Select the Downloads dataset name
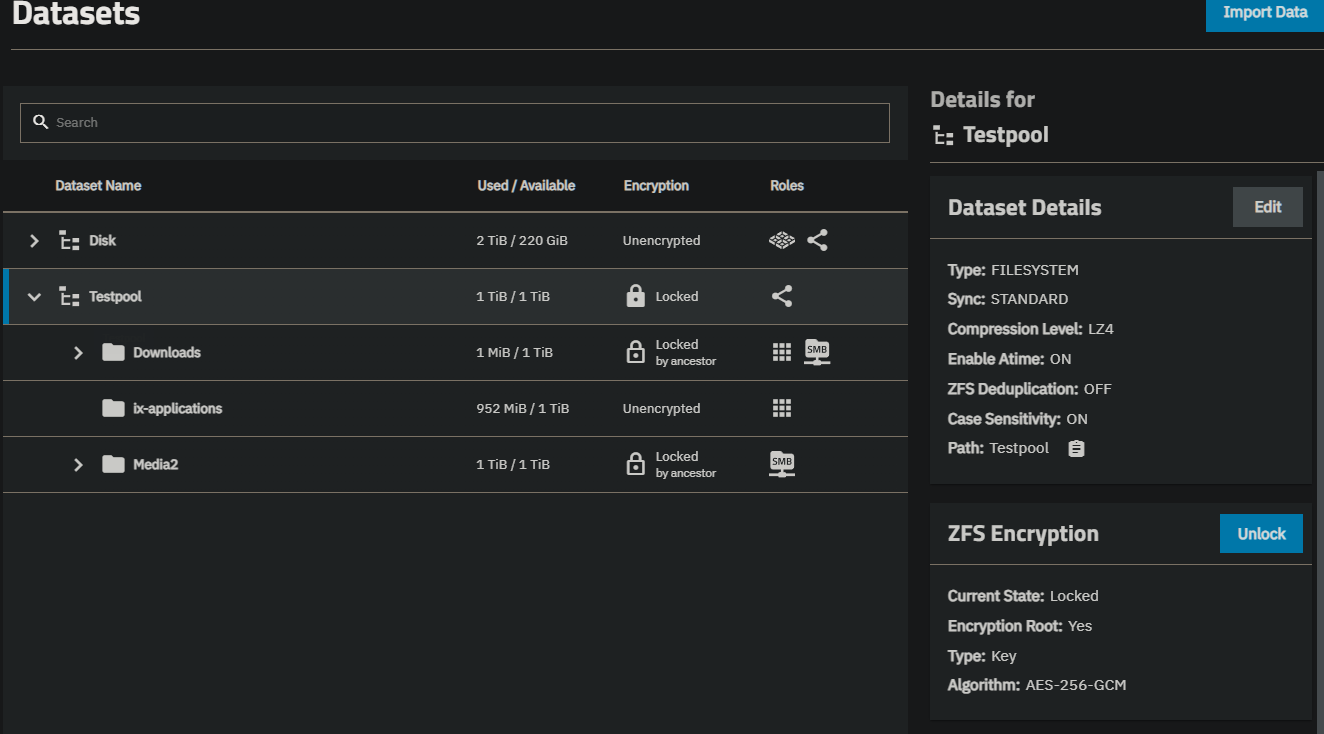The width and height of the screenshot is (1324, 734). [x=167, y=353]
